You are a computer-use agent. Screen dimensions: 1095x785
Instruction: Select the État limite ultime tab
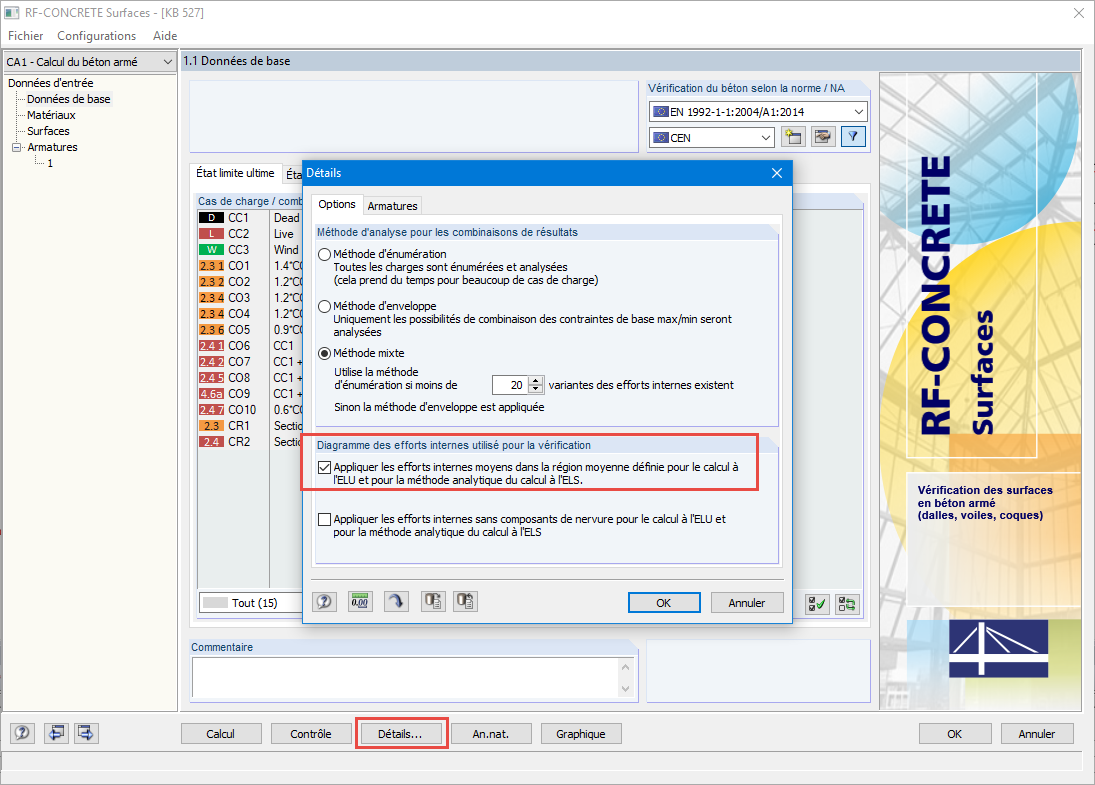pyautogui.click(x=235, y=173)
